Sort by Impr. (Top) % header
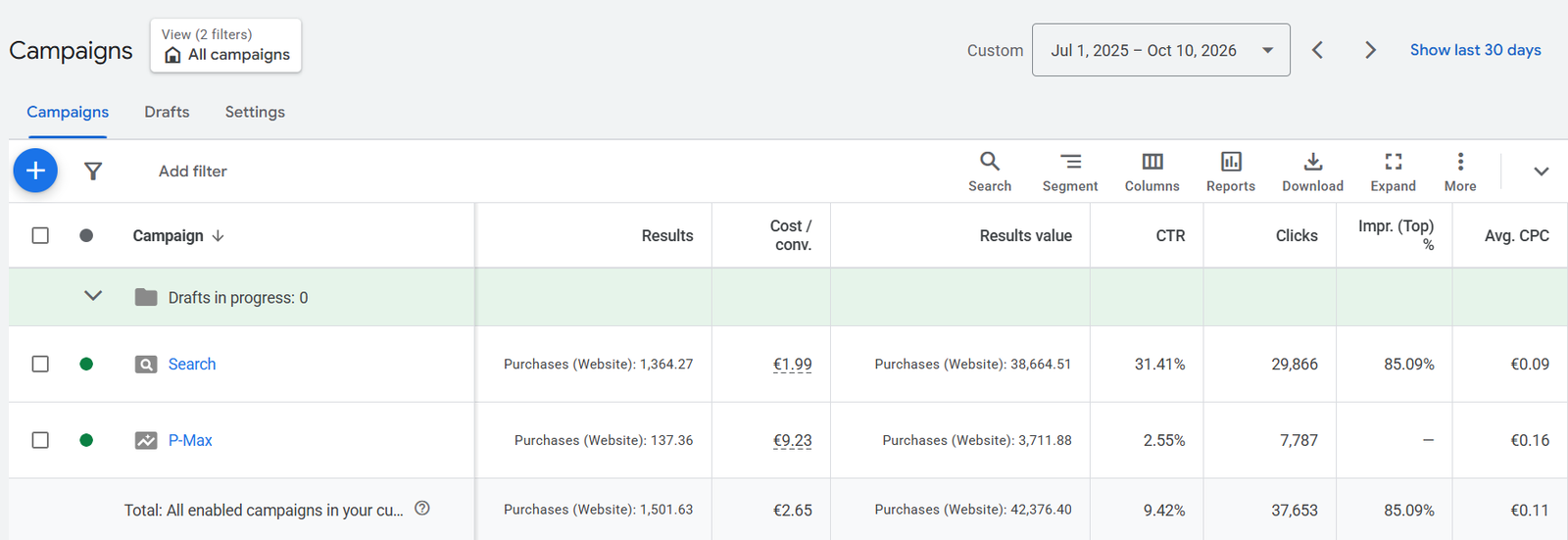The height and width of the screenshot is (540, 1568). click(x=1396, y=235)
